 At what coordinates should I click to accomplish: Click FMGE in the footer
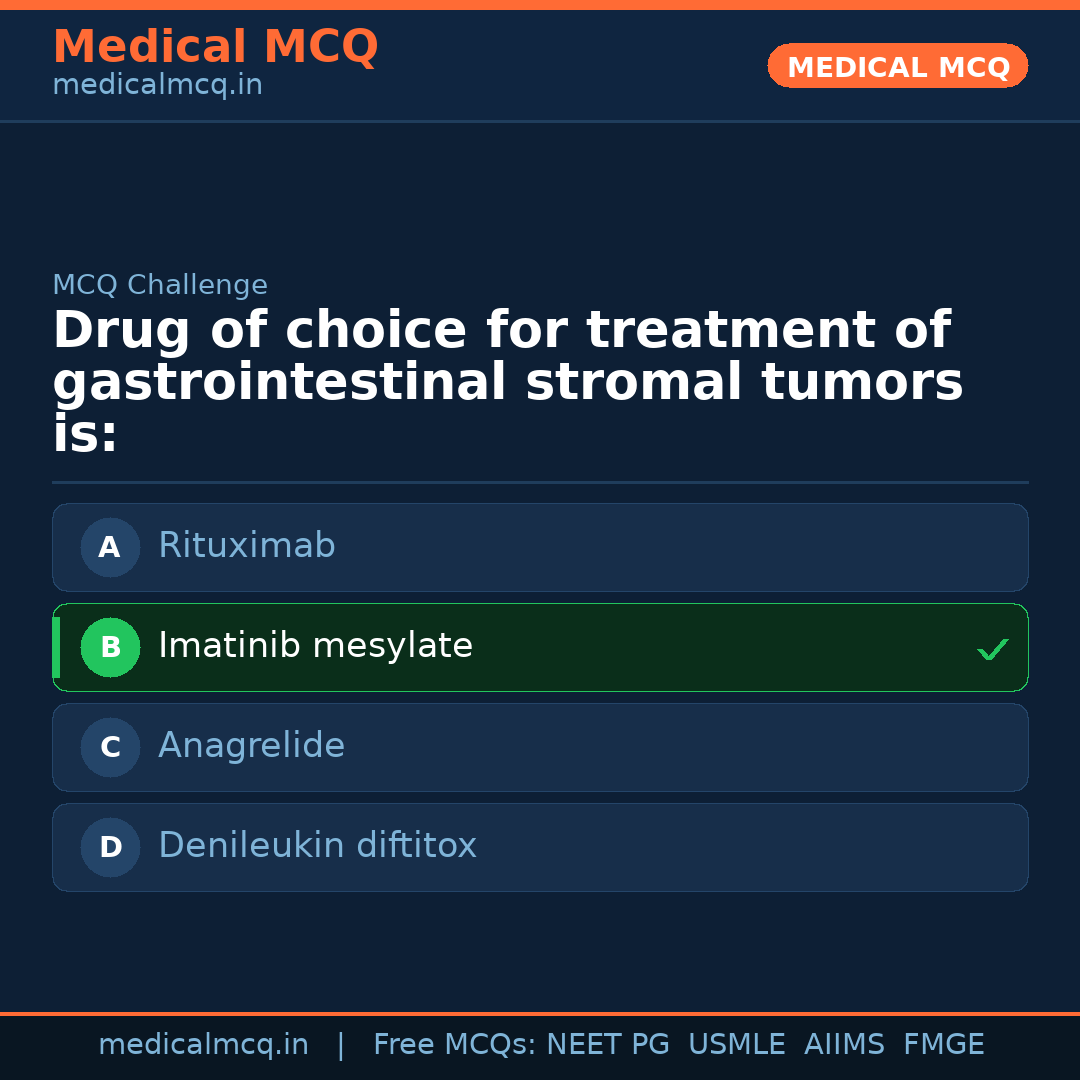click(x=943, y=1045)
